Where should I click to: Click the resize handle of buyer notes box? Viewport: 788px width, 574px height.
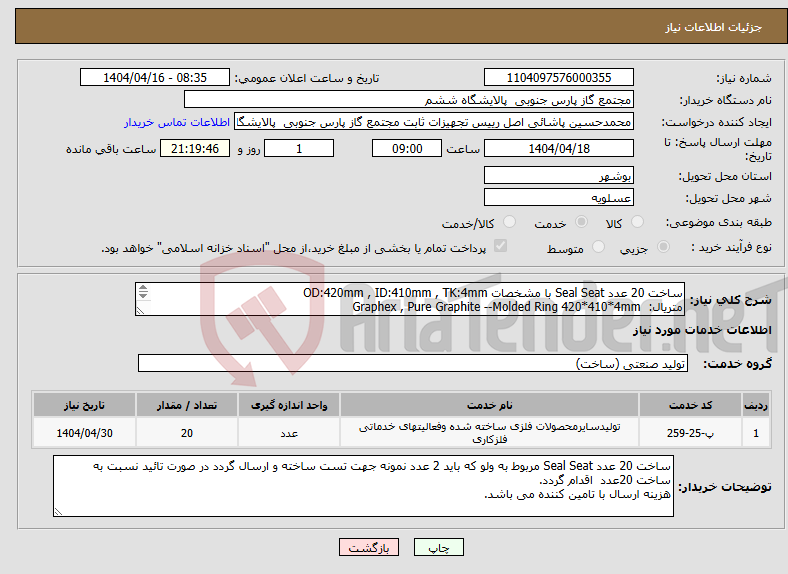[x=58, y=512]
